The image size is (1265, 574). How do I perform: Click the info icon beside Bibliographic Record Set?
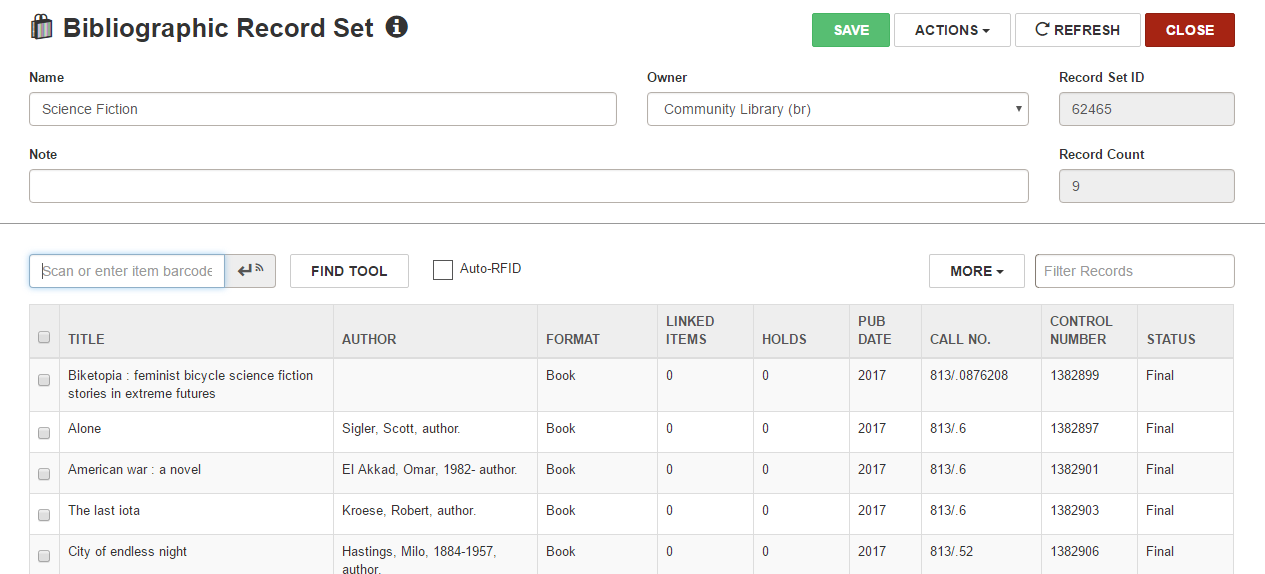tap(397, 27)
